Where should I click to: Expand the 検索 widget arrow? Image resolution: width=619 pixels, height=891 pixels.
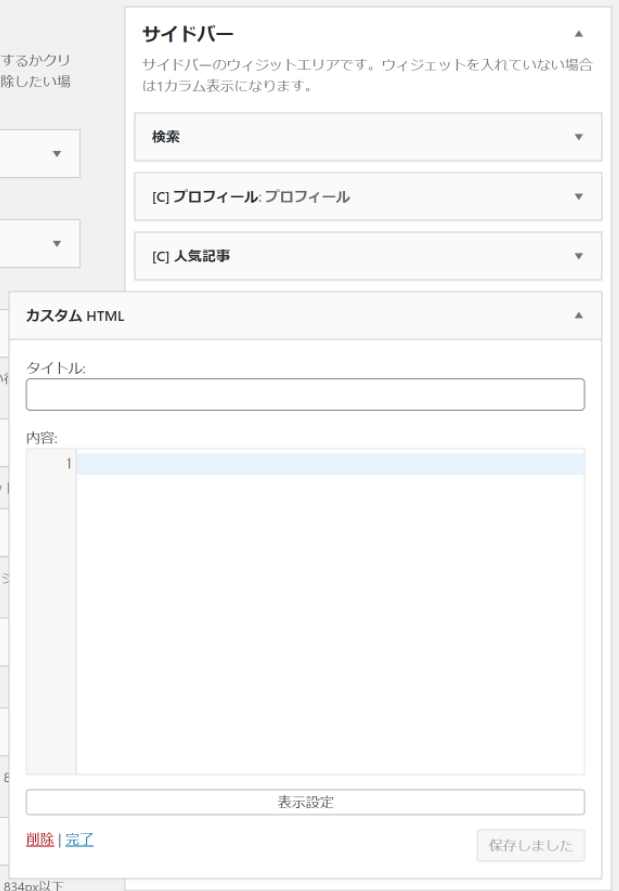[579, 137]
